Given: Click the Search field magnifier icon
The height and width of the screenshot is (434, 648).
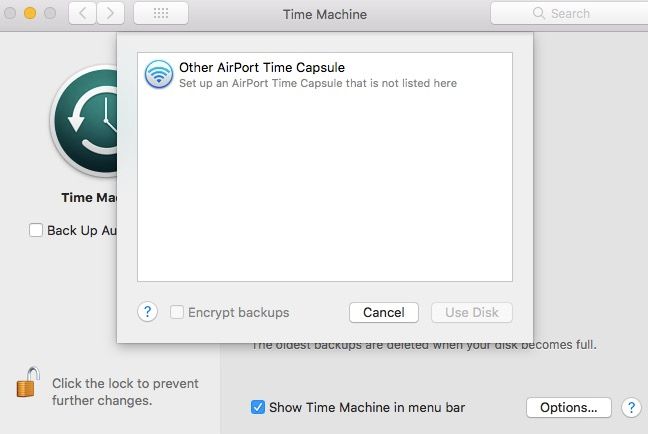Looking at the screenshot, I should pos(538,13).
